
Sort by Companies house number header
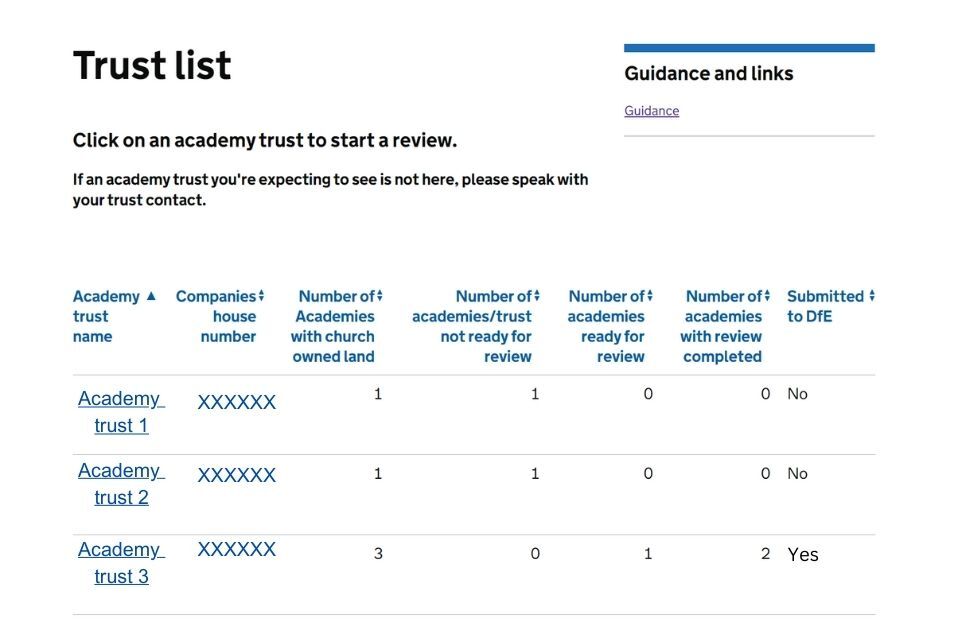tap(216, 316)
